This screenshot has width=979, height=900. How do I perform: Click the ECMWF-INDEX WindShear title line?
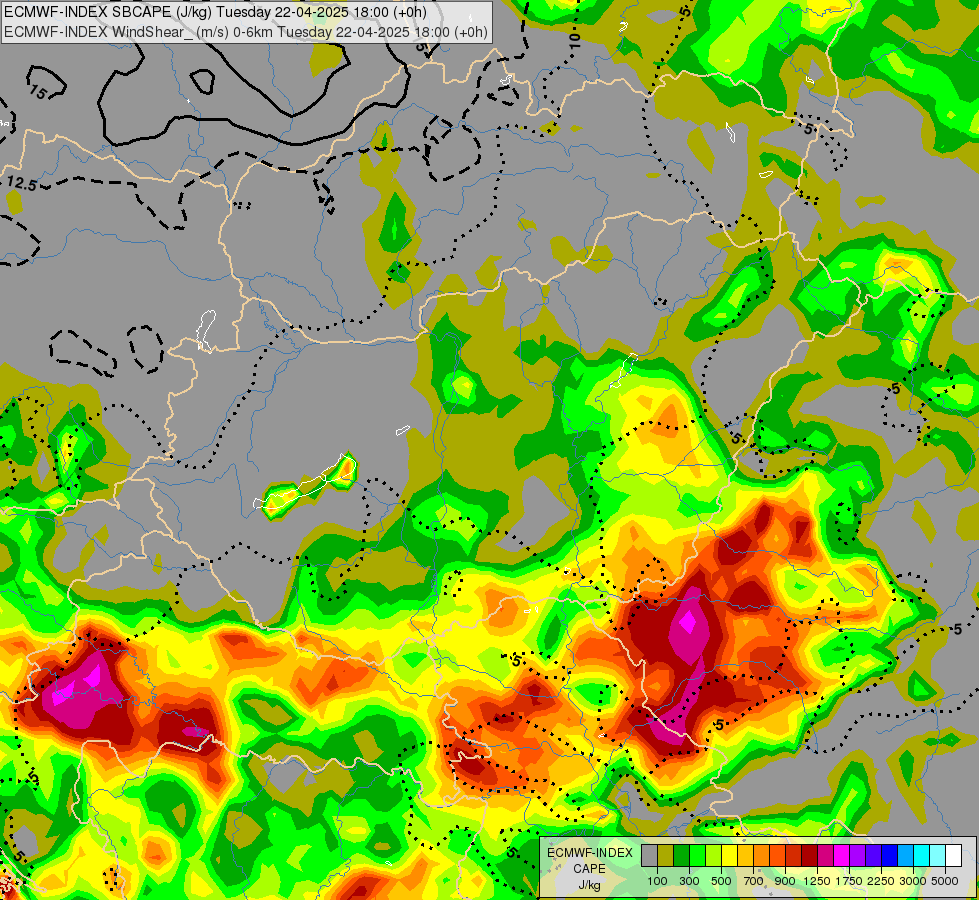245,32
